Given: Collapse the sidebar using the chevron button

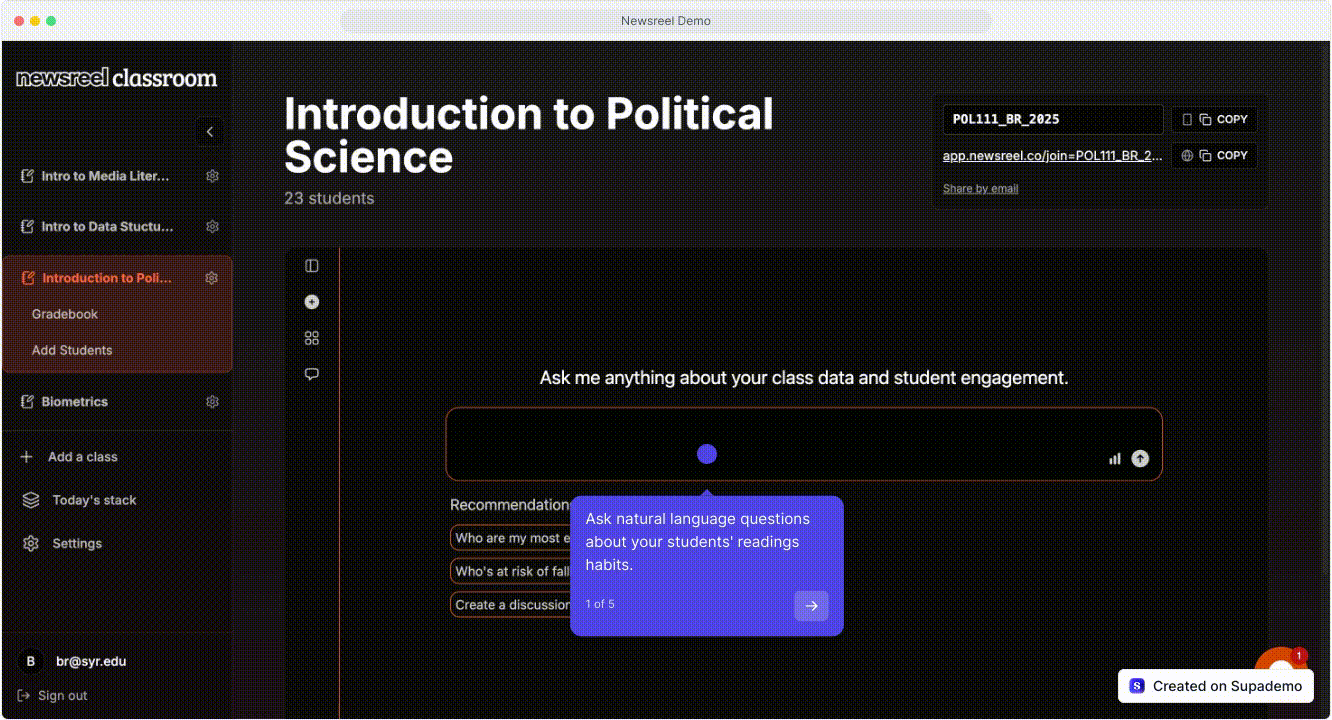Looking at the screenshot, I should point(209,131).
